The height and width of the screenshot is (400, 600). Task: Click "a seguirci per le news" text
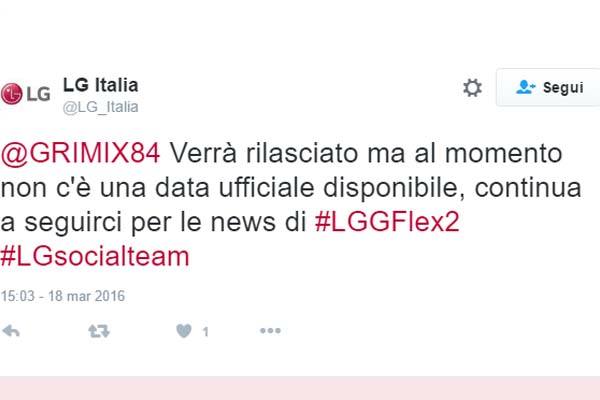tap(137, 222)
